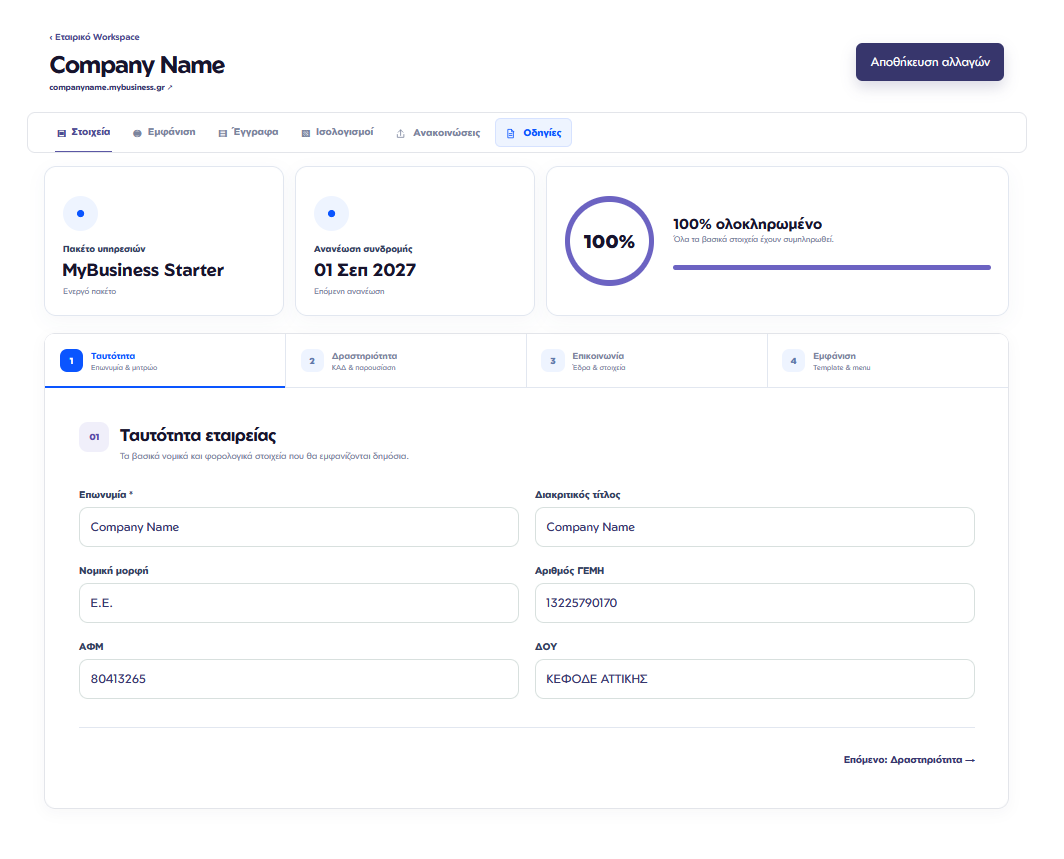Click the Company Name page title
The height and width of the screenshot is (859, 1064).
137,65
